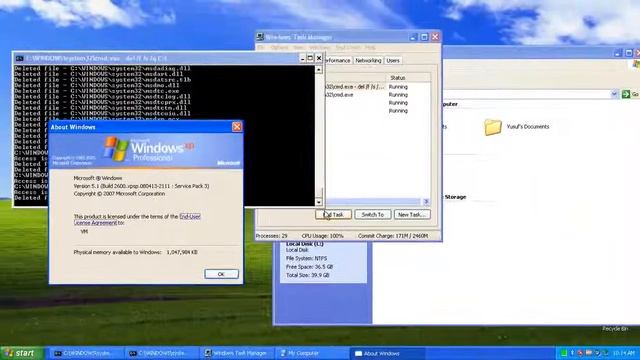Image resolution: width=640 pixels, height=360 pixels.
Task: Open the Shut Down menu in Task Manager
Action: 348,48
